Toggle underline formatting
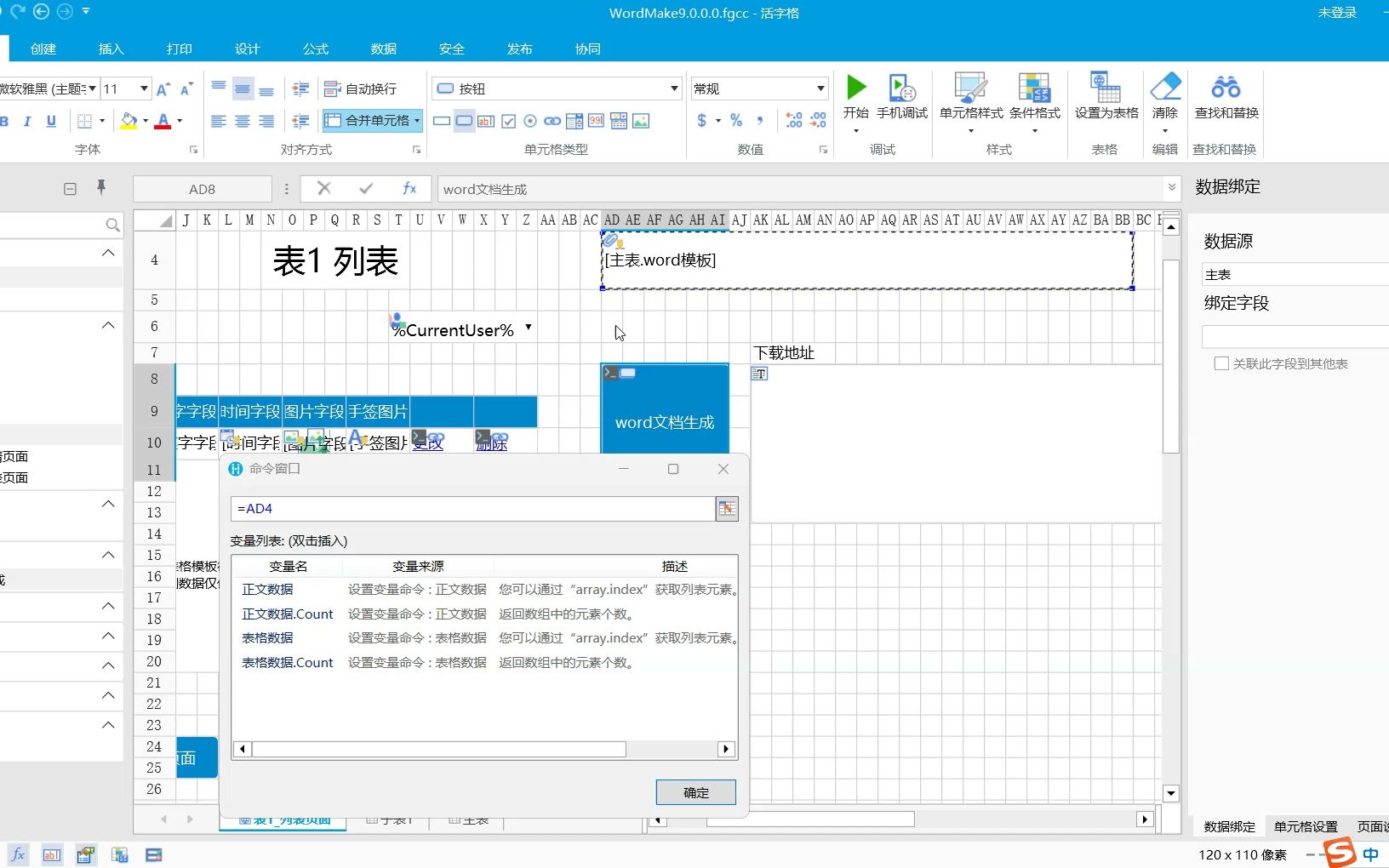This screenshot has width=1389, height=868. click(x=51, y=121)
